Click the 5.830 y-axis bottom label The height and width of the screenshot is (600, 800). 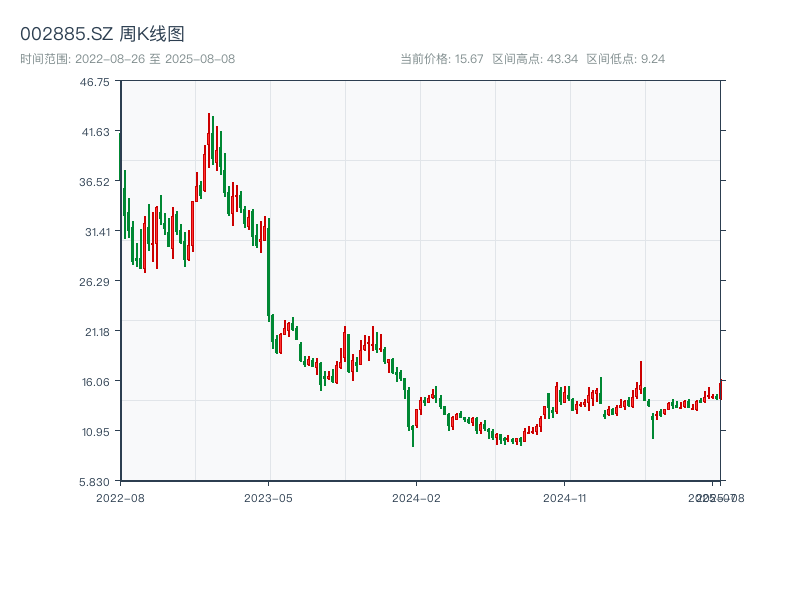[95, 482]
